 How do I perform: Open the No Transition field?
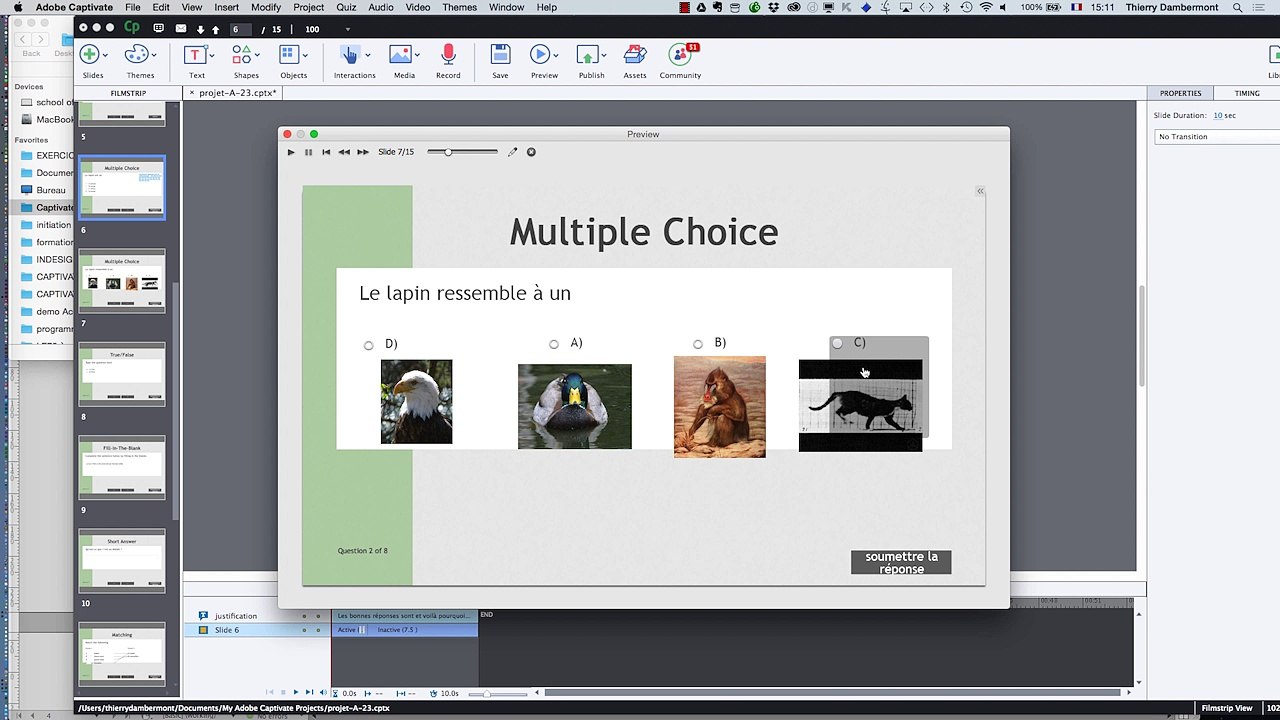pyautogui.click(x=1216, y=136)
